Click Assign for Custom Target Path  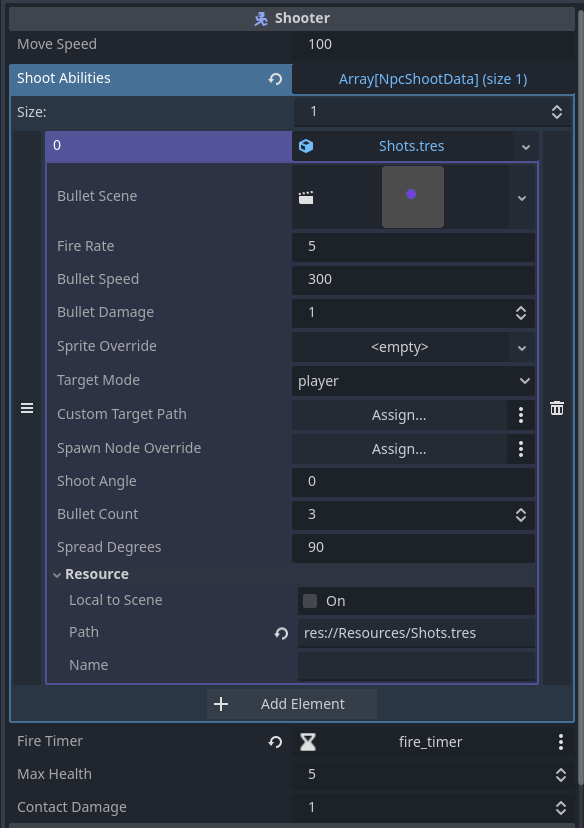click(399, 415)
